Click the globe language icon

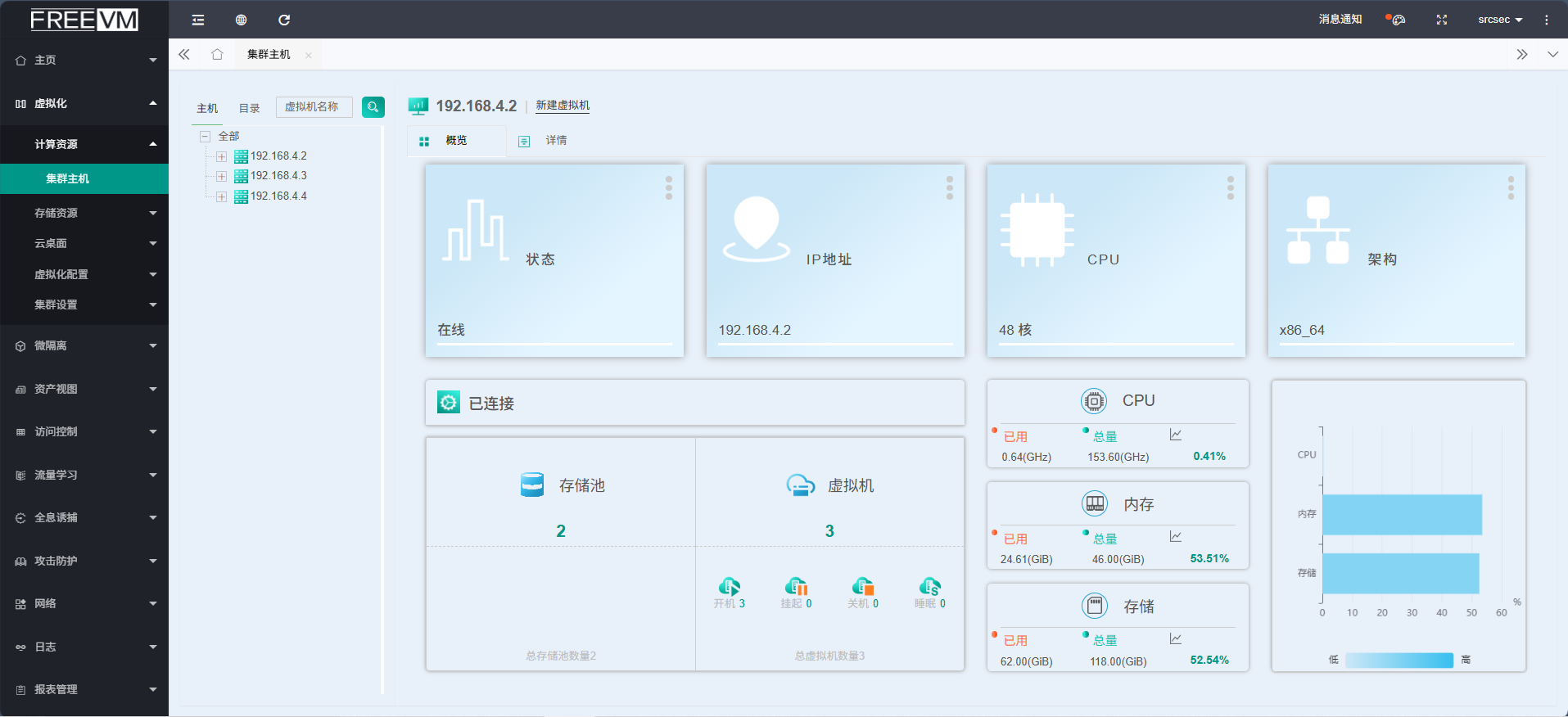tap(241, 20)
